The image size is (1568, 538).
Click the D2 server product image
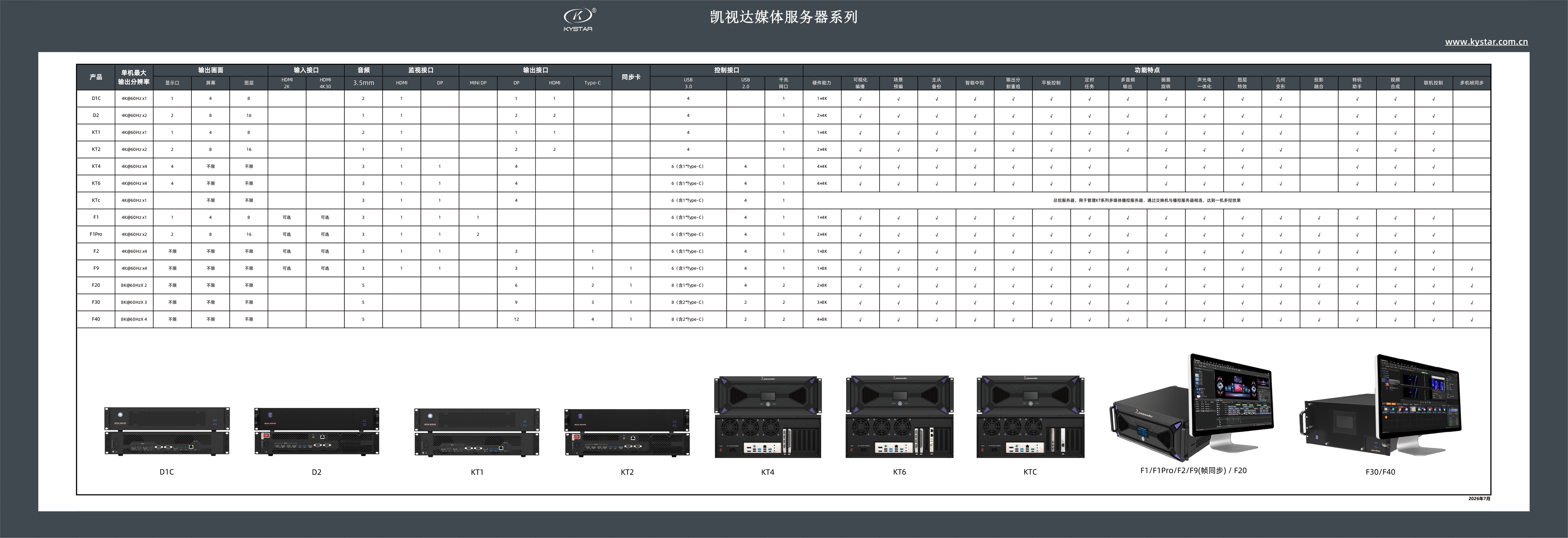[x=317, y=431]
